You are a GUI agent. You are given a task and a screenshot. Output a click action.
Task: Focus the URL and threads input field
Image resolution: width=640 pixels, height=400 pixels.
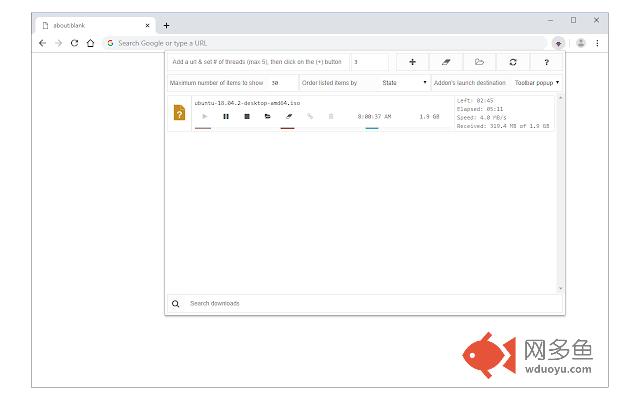258,62
